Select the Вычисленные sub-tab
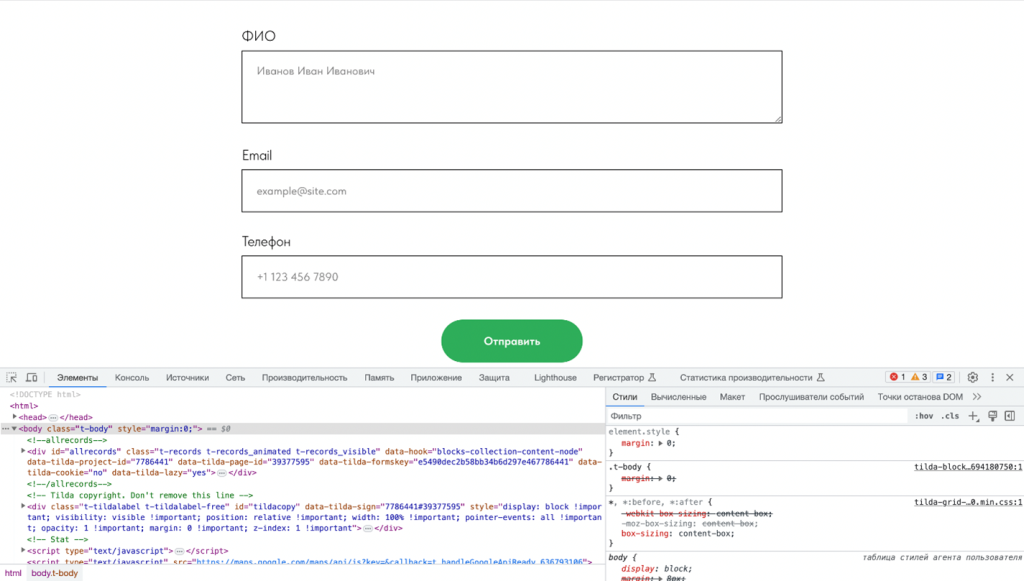Image resolution: width=1024 pixels, height=581 pixels. coord(679,397)
